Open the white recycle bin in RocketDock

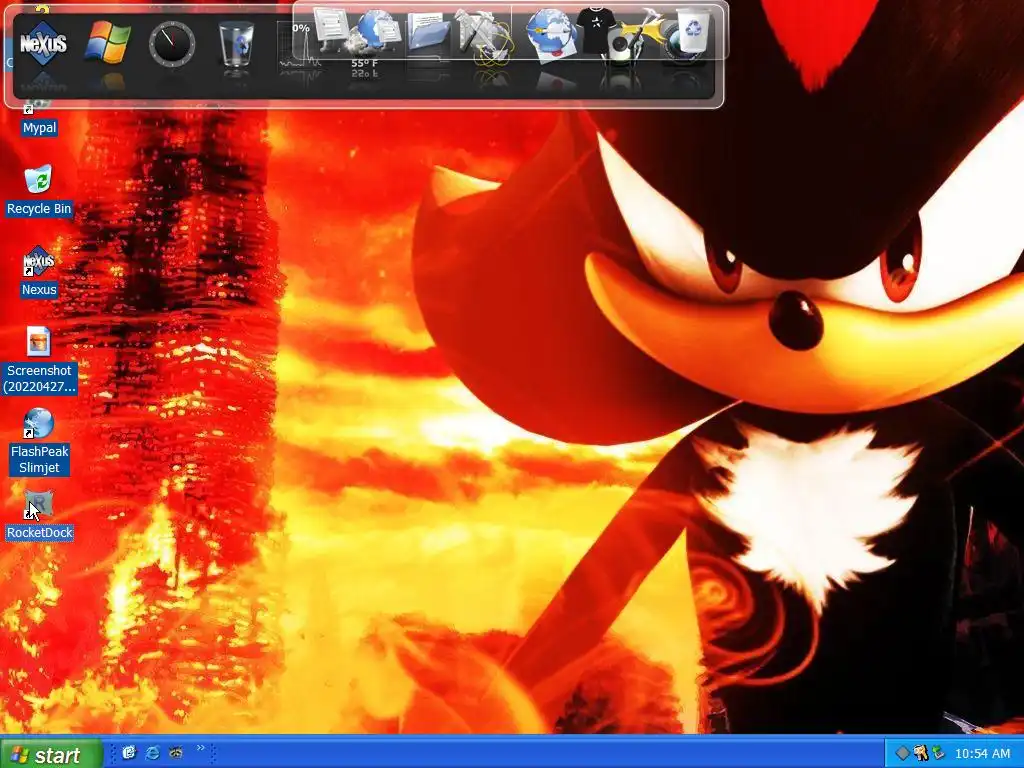(693, 30)
